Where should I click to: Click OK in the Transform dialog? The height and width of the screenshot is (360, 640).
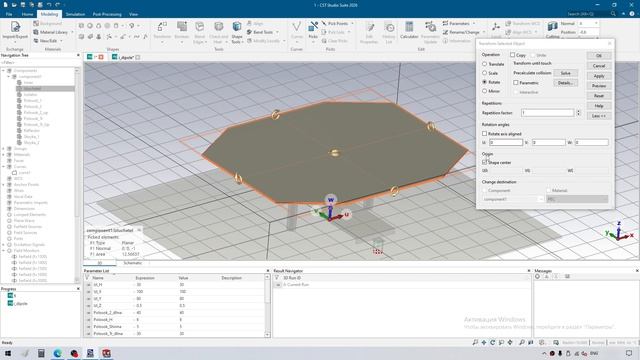point(599,56)
